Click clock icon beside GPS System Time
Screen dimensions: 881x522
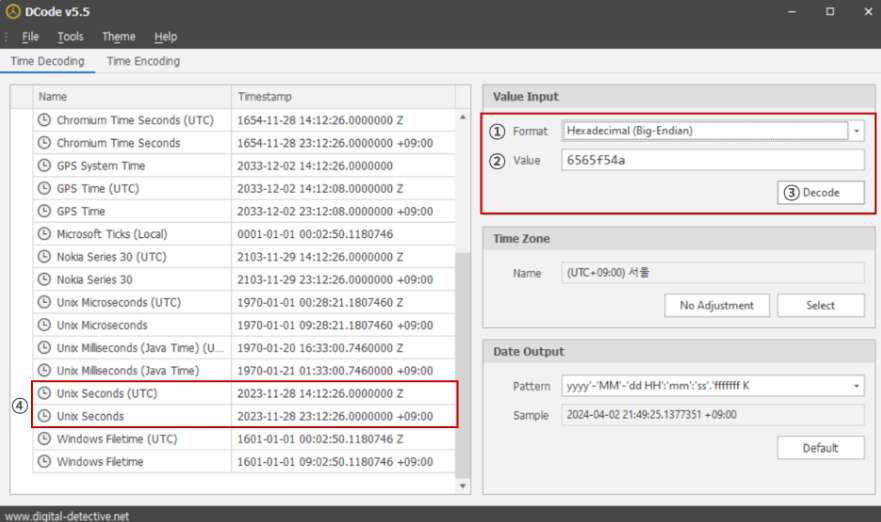pos(44,165)
